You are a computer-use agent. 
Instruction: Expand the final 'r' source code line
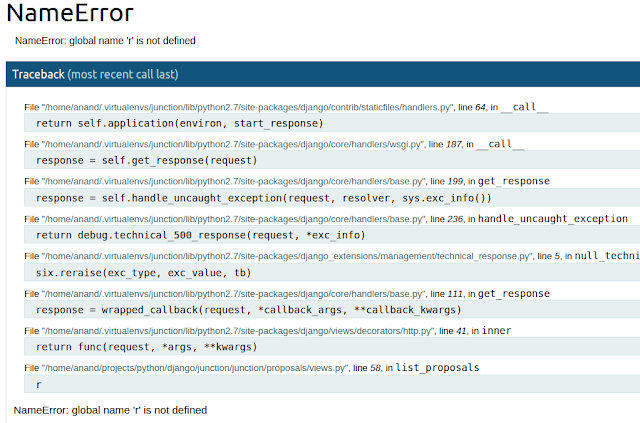pos(332,384)
